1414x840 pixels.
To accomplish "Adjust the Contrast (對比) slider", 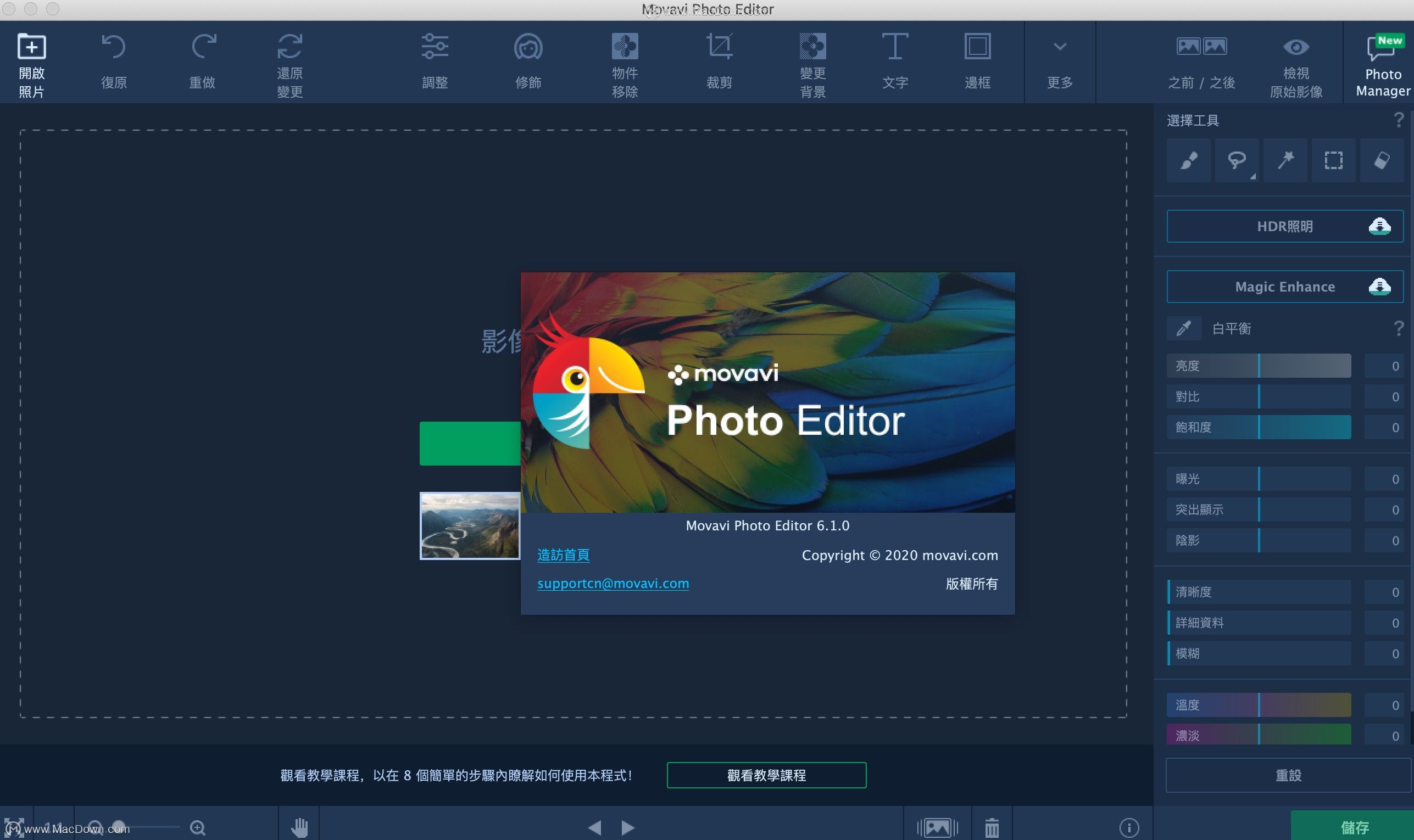I will [x=1259, y=396].
